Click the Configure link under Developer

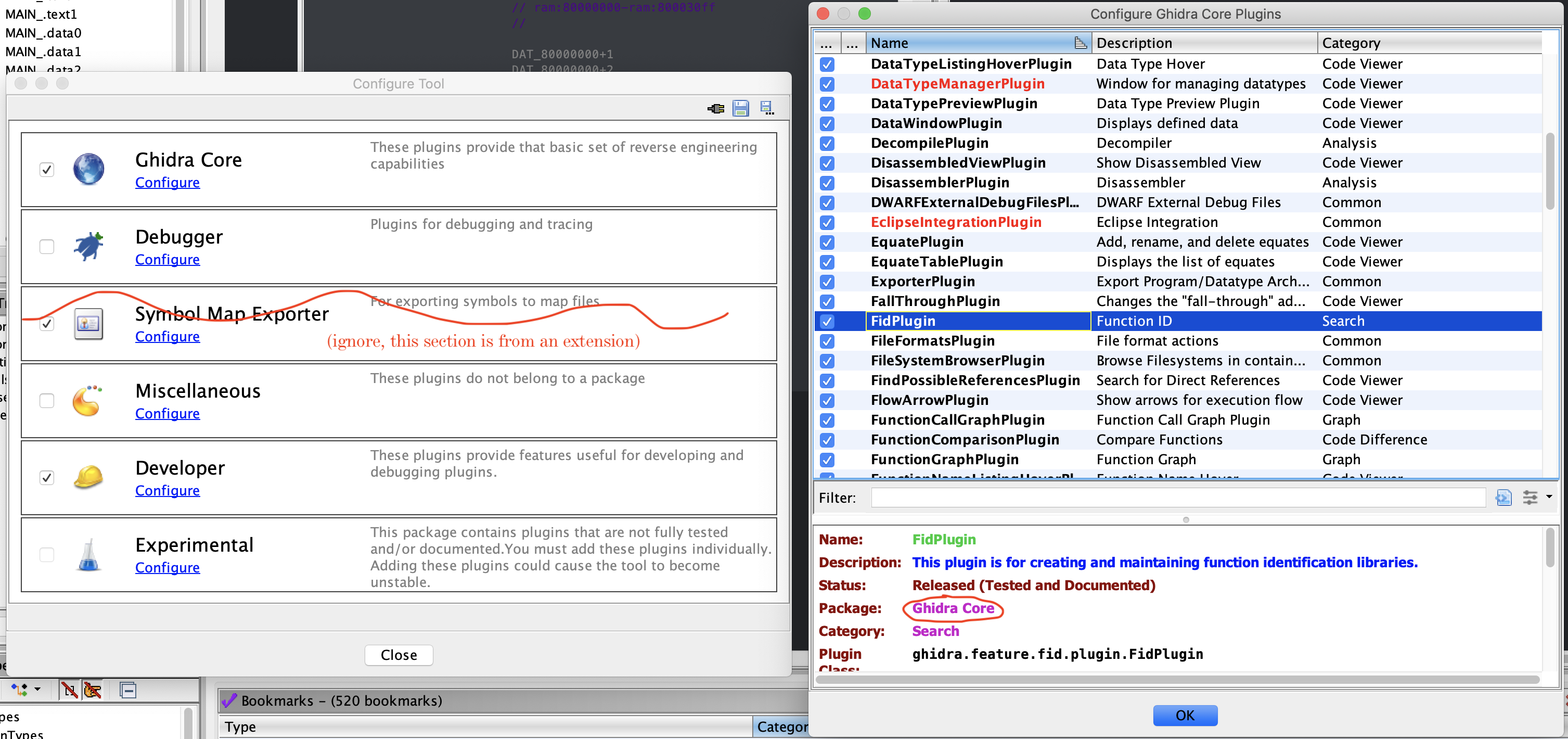(168, 491)
